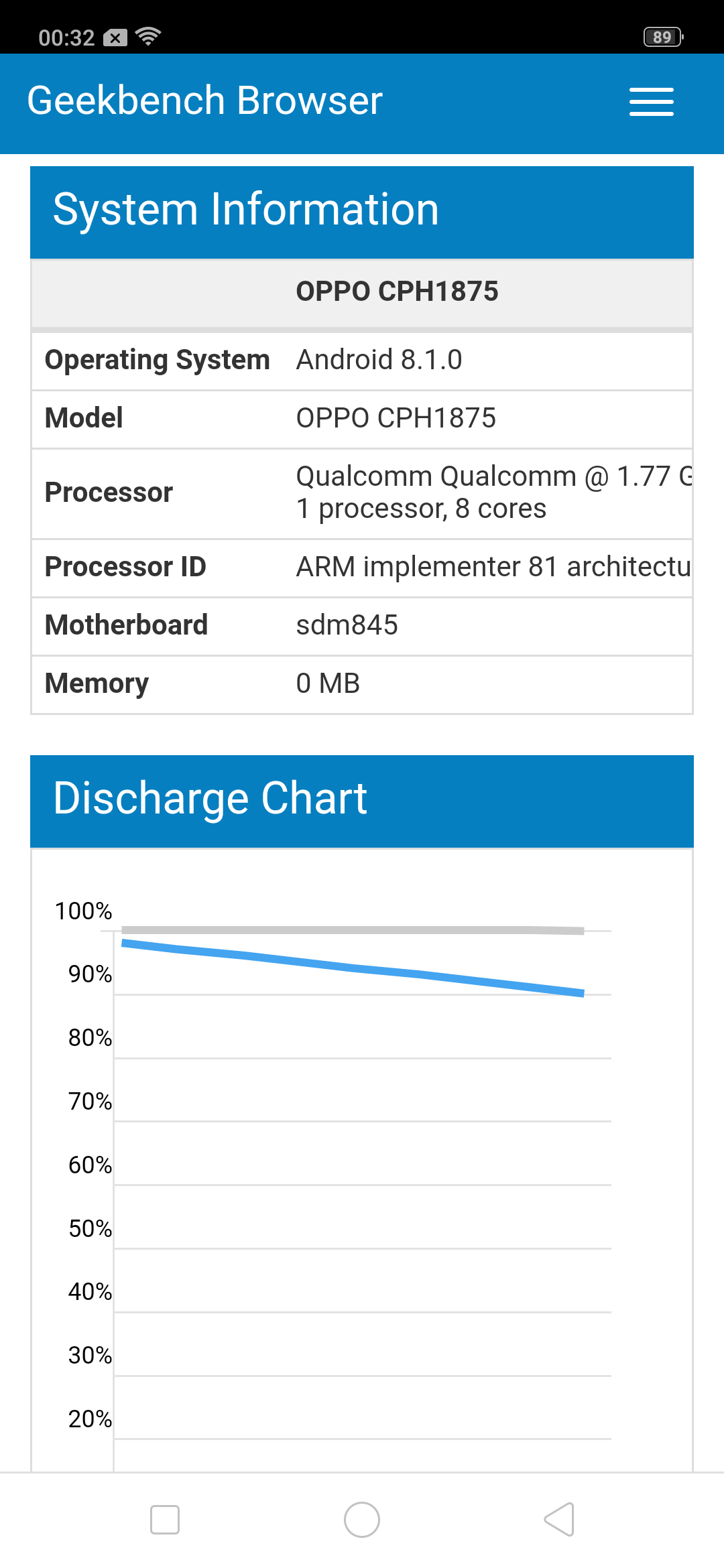Tap the battery indicator in status bar
724x1568 pixels.
(662, 37)
